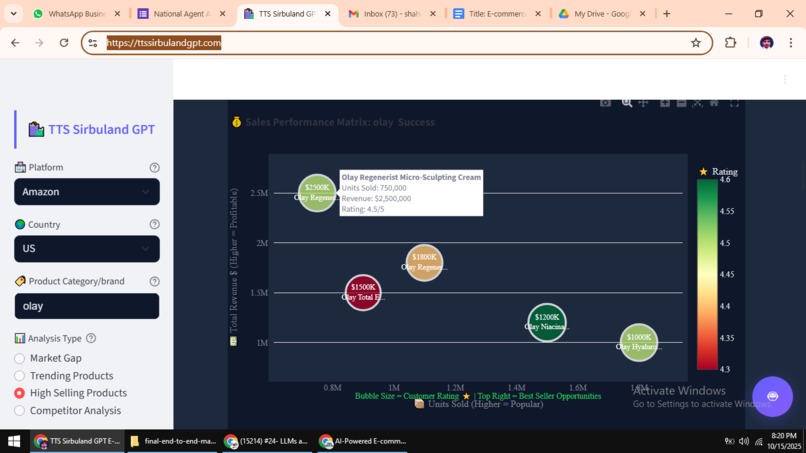Viewport: 806px width, 453px height.
Task: Open the browser Extensions puzzle icon
Action: pyautogui.click(x=730, y=43)
